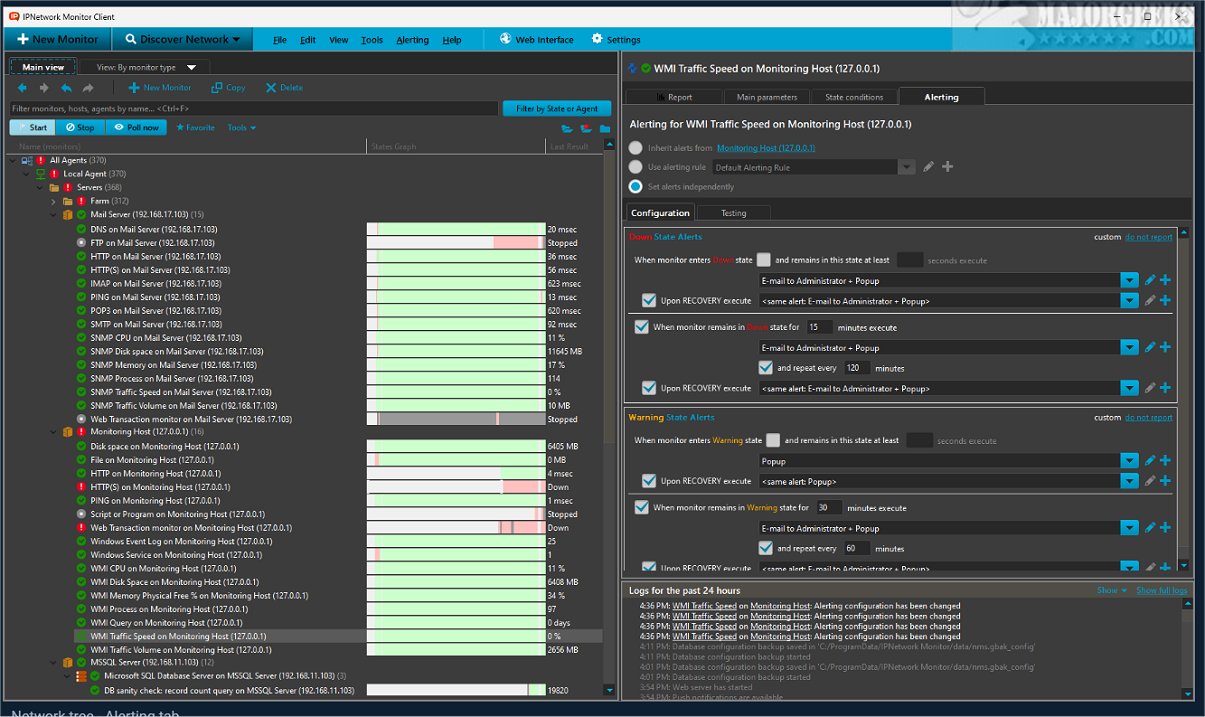
Task: Edit the Down state enter alert pencil
Action: pyautogui.click(x=1150, y=281)
